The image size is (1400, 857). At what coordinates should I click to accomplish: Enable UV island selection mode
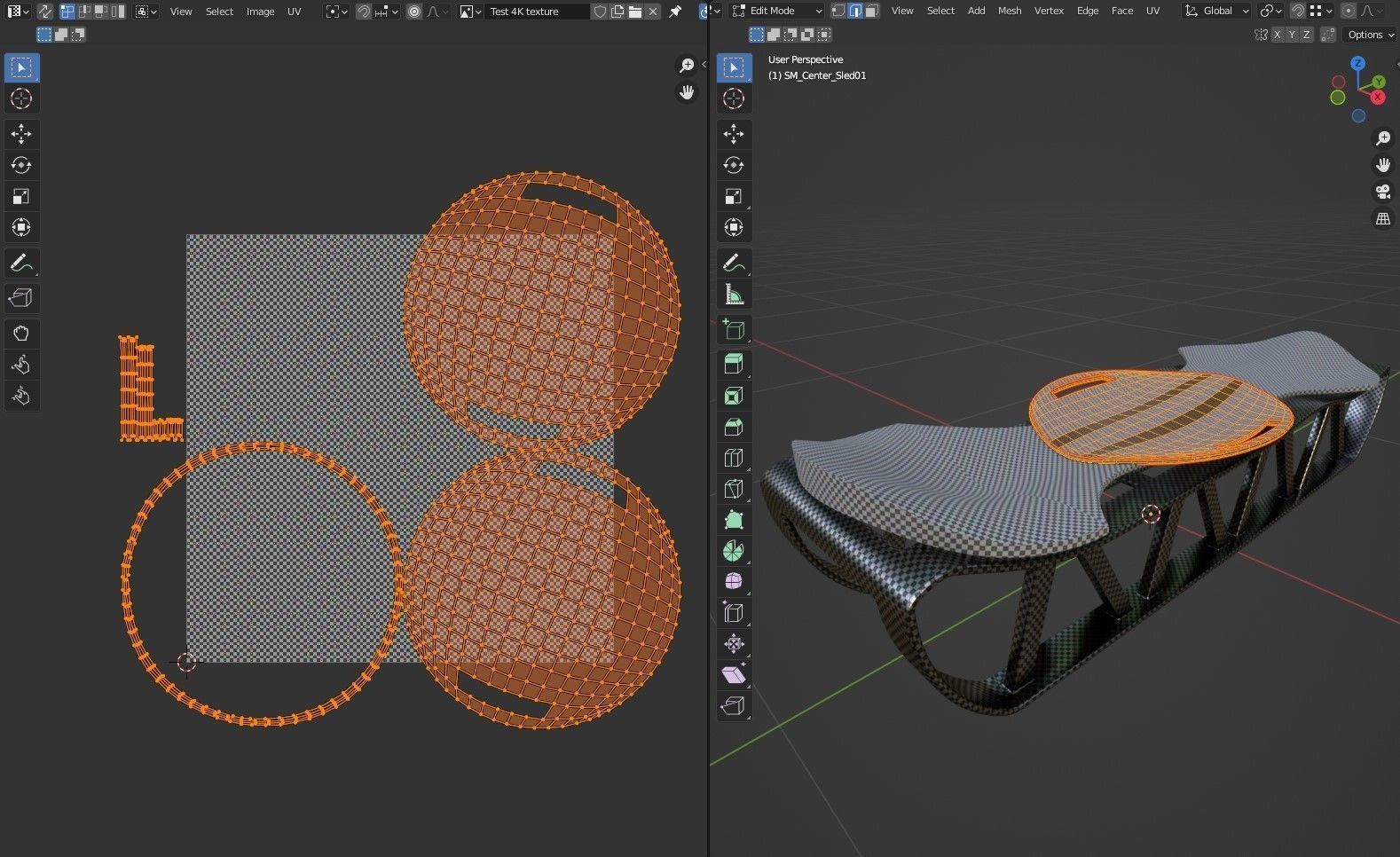coord(118,12)
